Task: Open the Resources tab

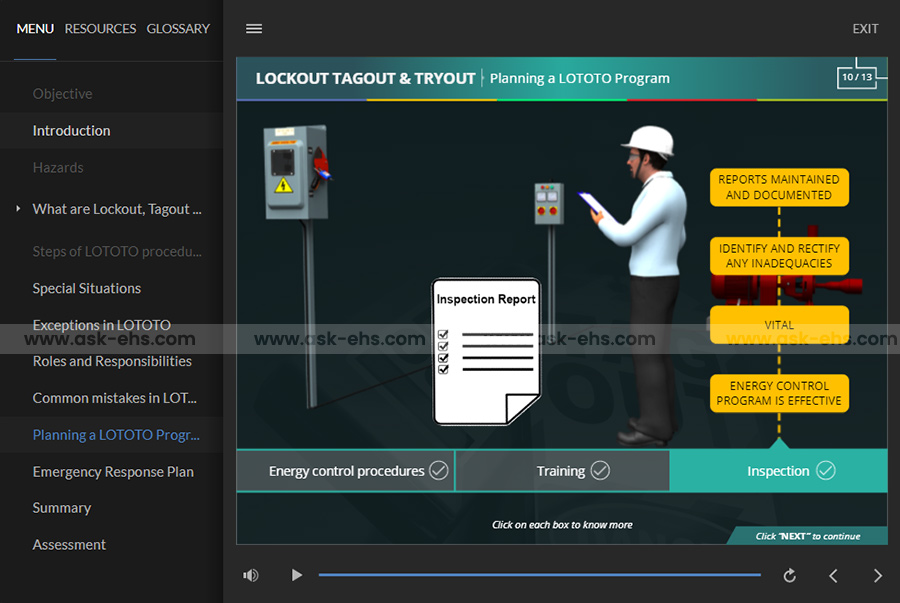Action: pos(100,29)
